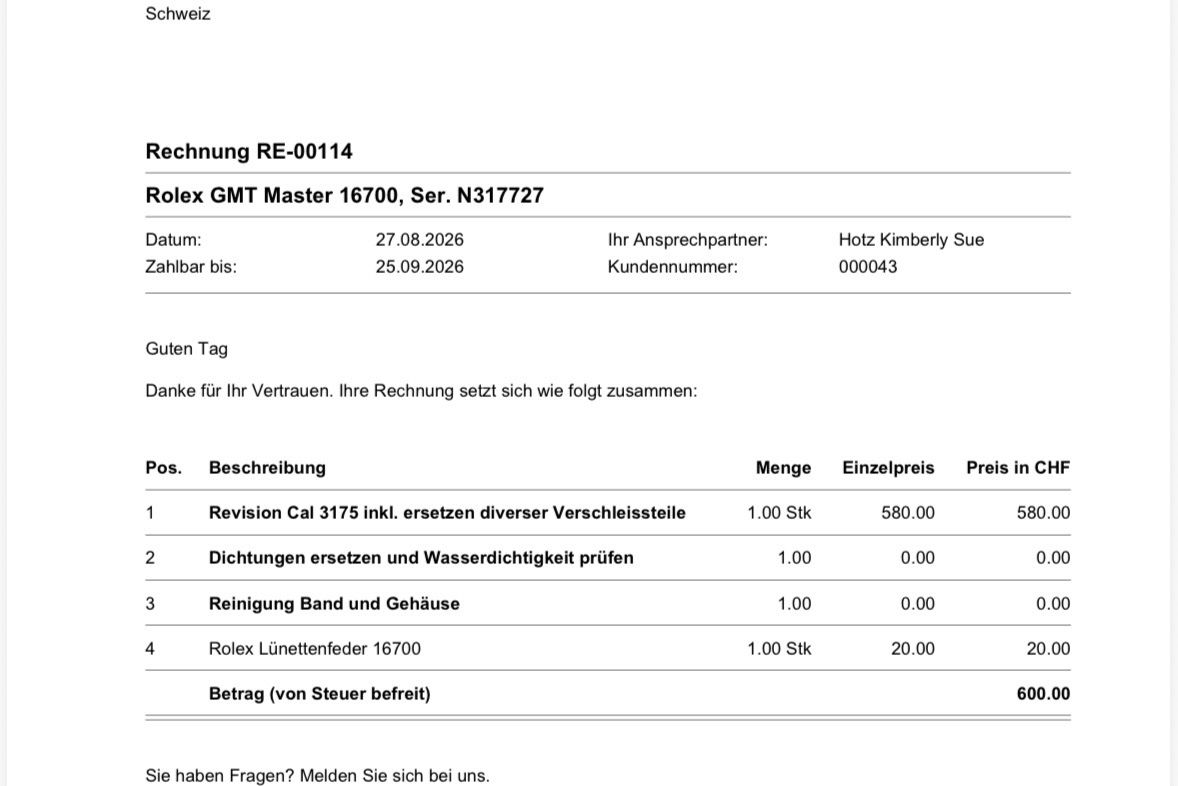Viewport: 1178px width, 786px height.
Task: Click the Preis in CHF "580.00" in the Revision row
Action: 1043,512
